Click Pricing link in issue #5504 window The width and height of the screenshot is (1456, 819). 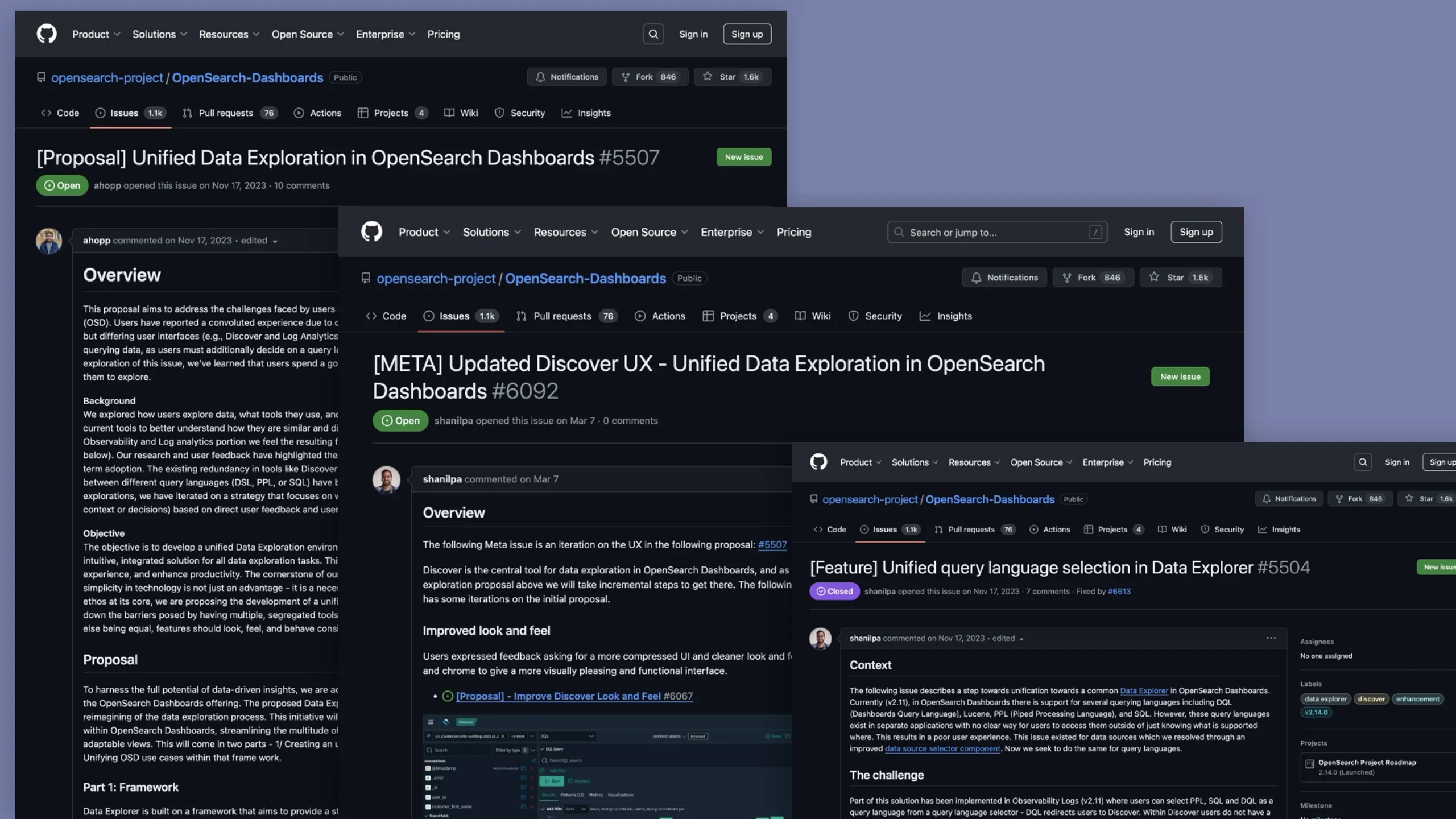[1157, 462]
